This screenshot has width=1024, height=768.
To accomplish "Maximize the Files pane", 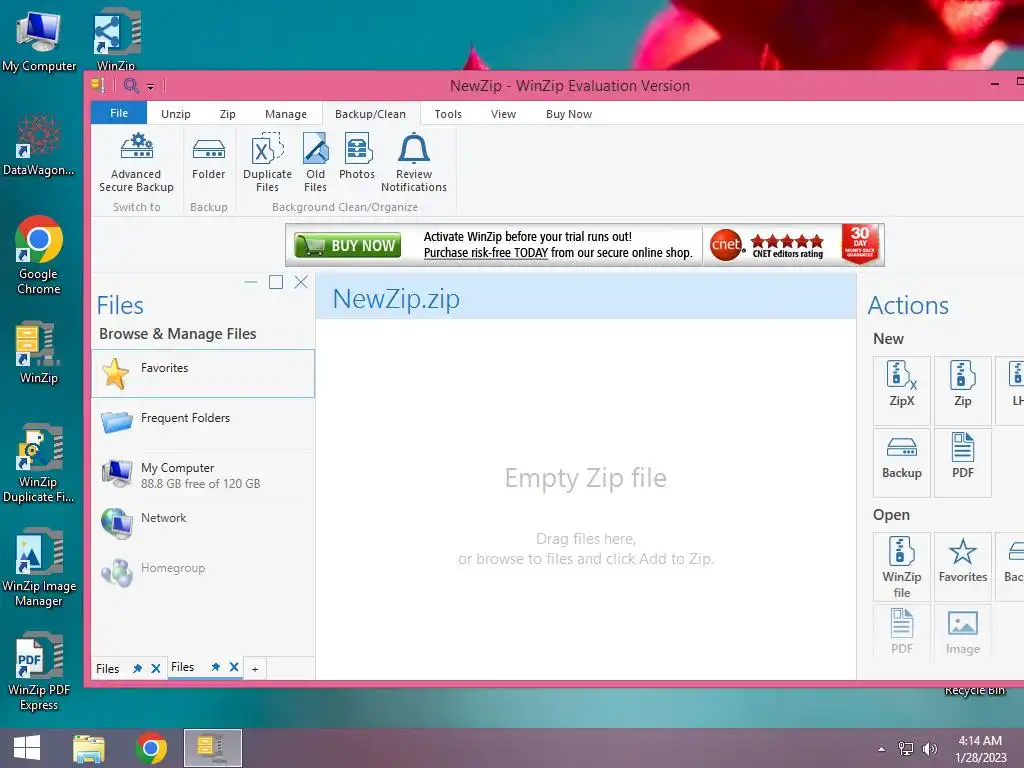I will coord(276,282).
